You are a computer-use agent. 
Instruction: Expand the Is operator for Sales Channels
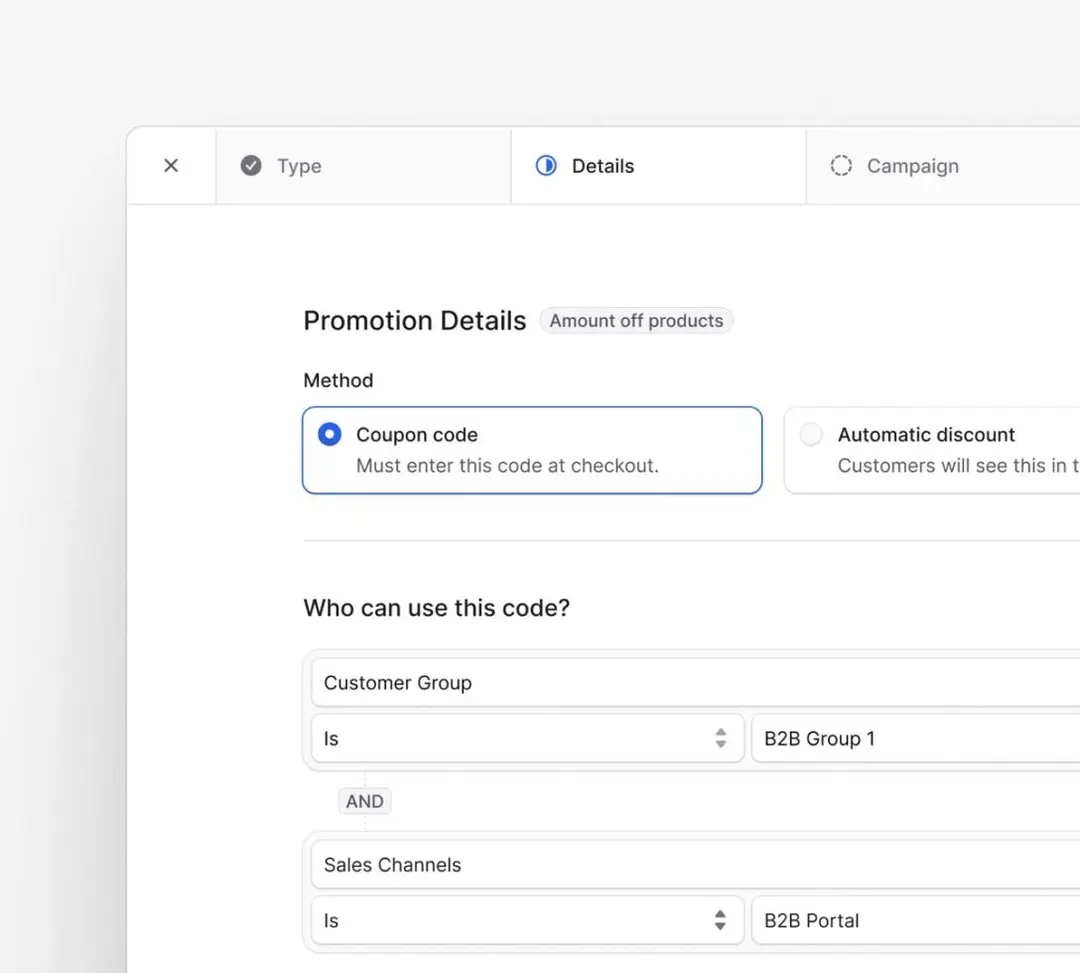click(528, 920)
